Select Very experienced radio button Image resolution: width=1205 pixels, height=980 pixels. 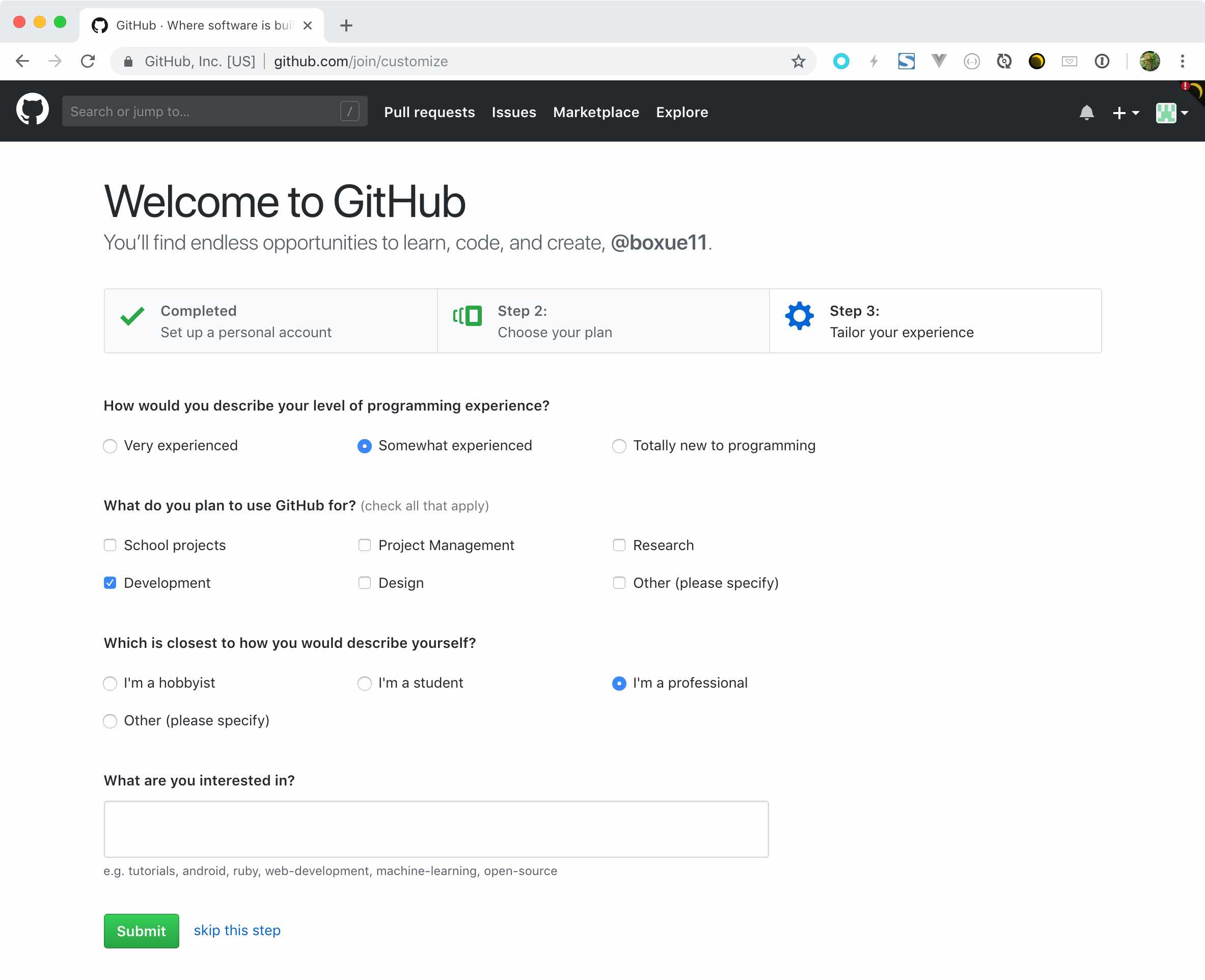click(x=110, y=446)
